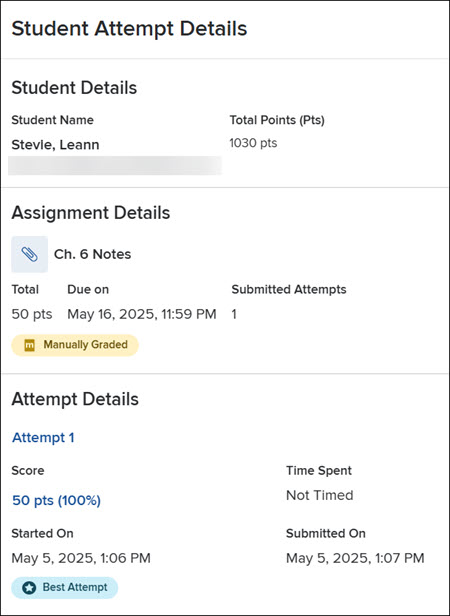Click the Started On date May 5, 1:06 PM
The width and height of the screenshot is (450, 616).
(81, 558)
